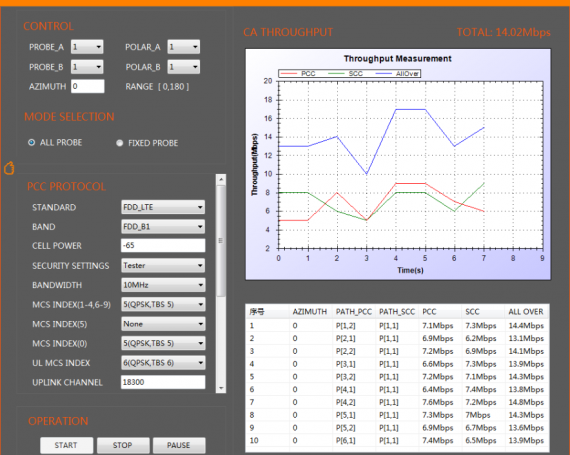Click the scrollbar down arrow in PCC panel

click(x=221, y=388)
